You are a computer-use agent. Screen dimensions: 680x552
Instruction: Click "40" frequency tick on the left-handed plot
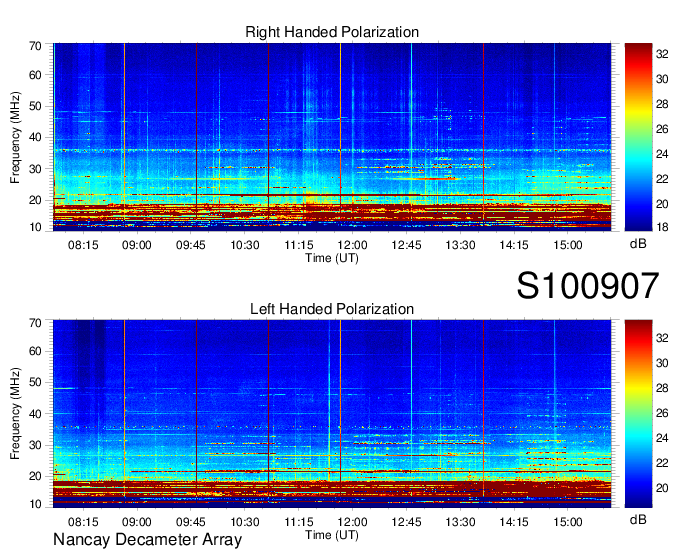(35, 414)
